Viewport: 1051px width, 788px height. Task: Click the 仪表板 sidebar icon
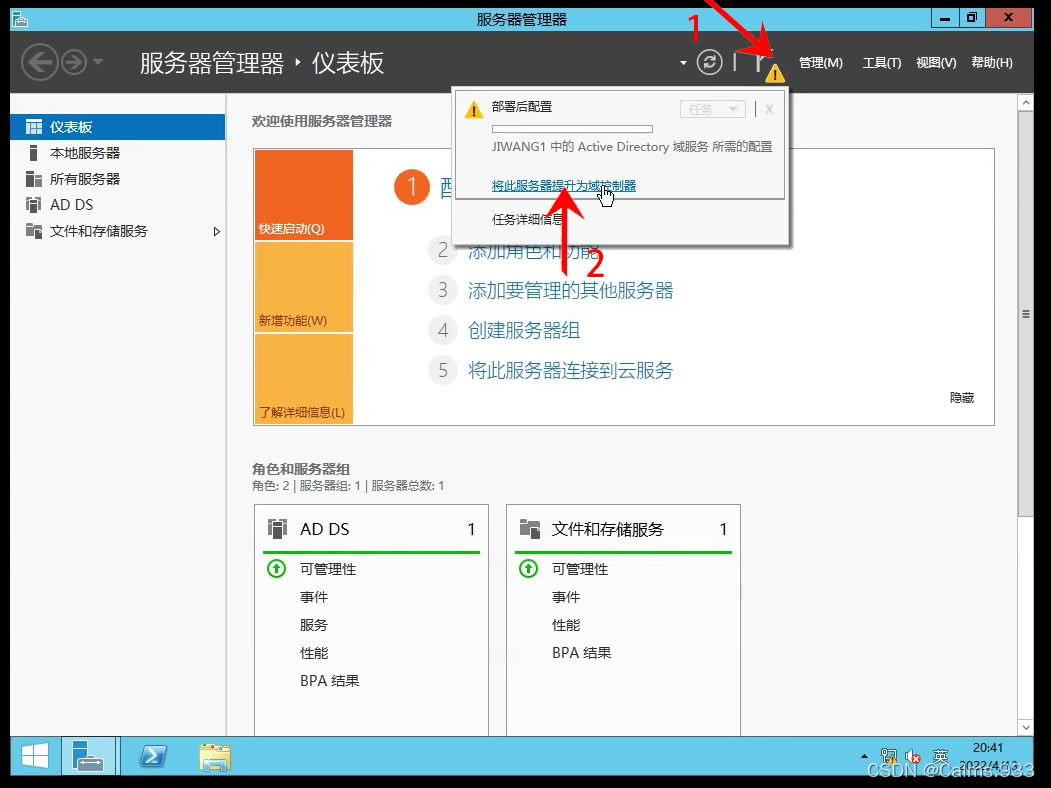34,127
